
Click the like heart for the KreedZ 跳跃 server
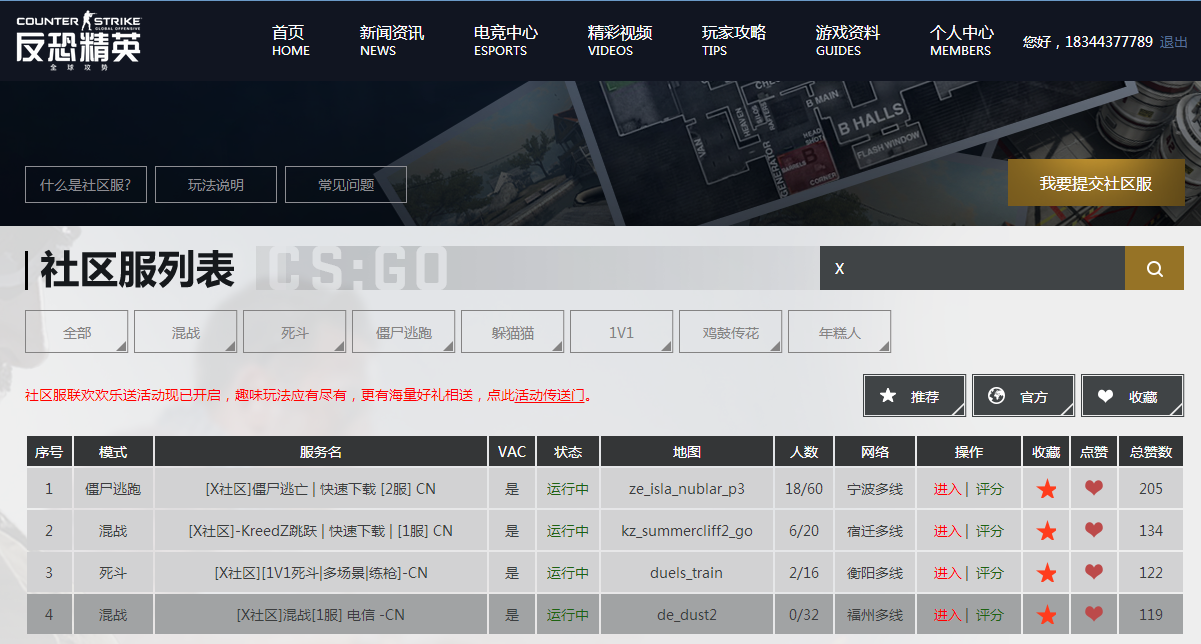1094,531
